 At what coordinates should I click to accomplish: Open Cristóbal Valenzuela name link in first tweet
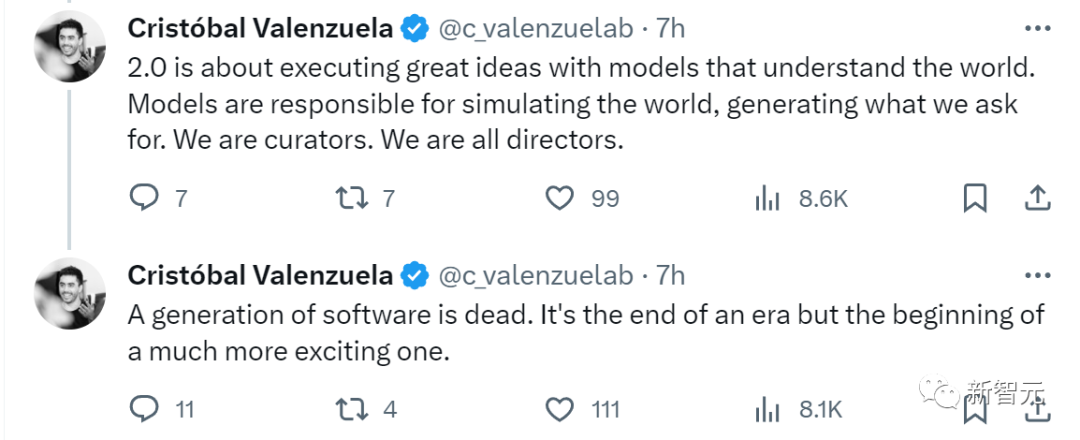click(x=260, y=29)
